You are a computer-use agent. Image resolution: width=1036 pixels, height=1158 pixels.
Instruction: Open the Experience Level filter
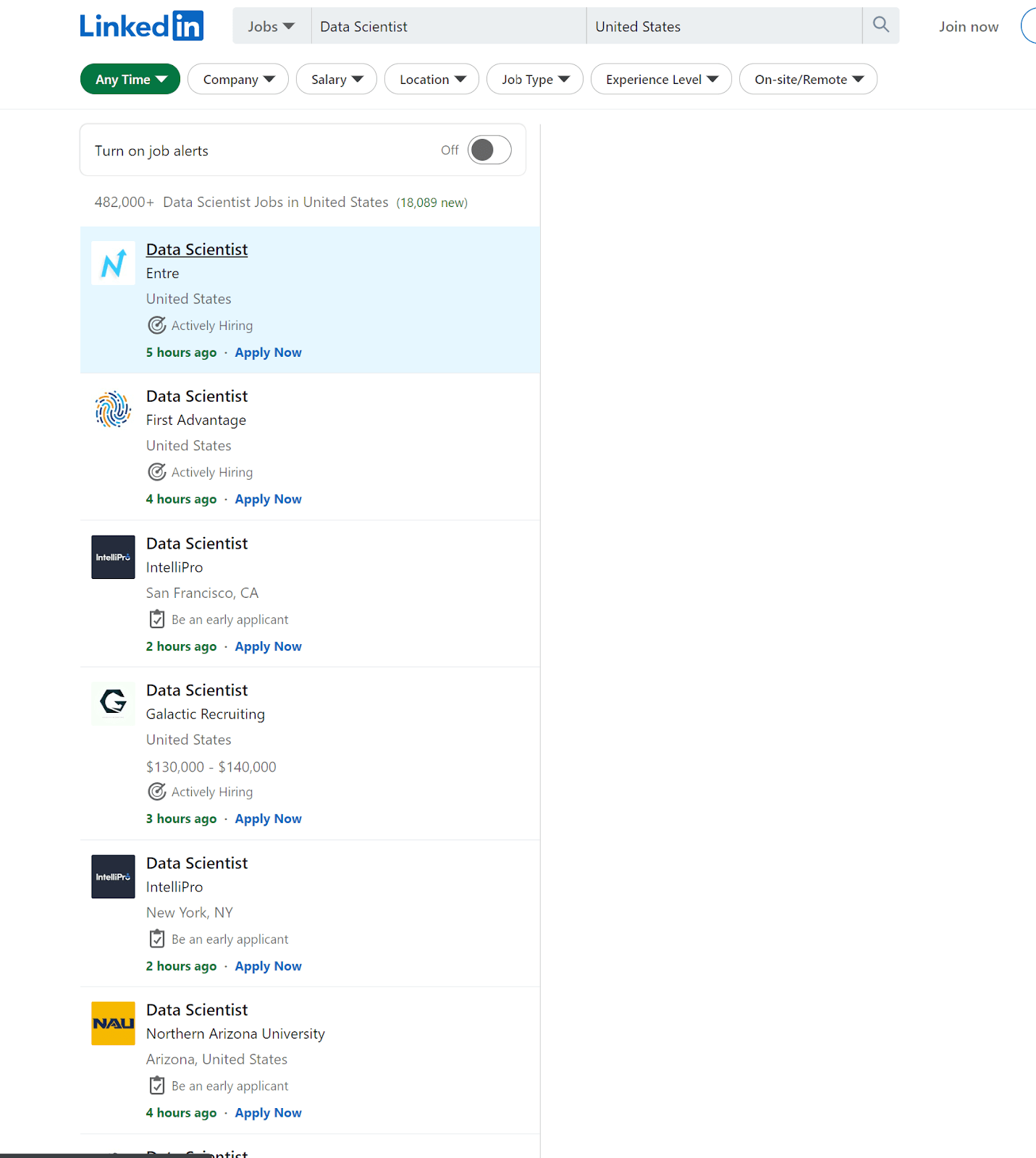(662, 79)
